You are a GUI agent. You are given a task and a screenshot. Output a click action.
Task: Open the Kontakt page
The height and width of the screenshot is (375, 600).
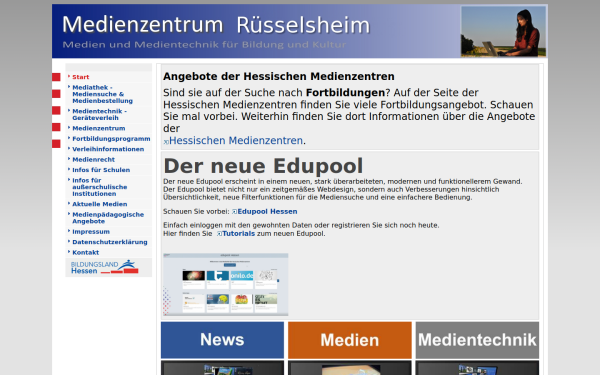(85, 252)
